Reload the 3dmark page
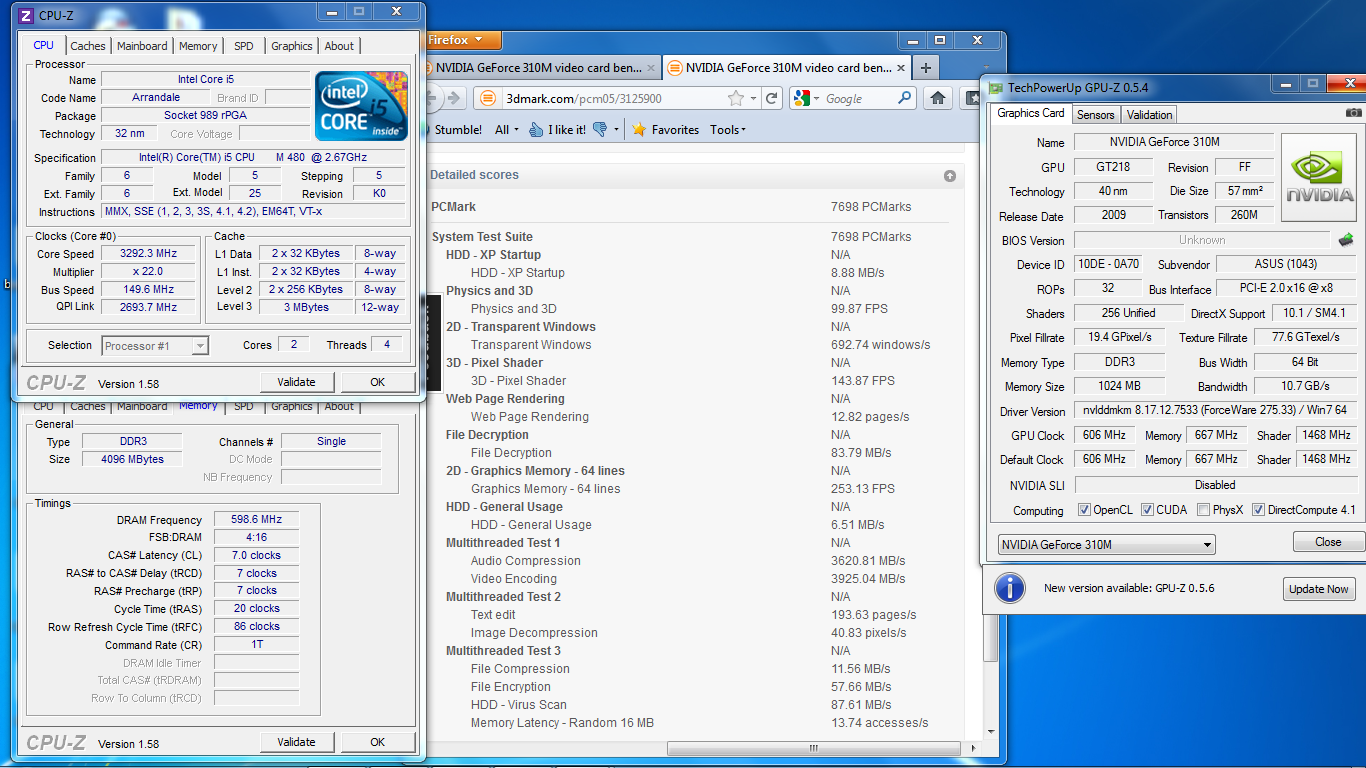This screenshot has height=768, width=1366. click(771, 98)
